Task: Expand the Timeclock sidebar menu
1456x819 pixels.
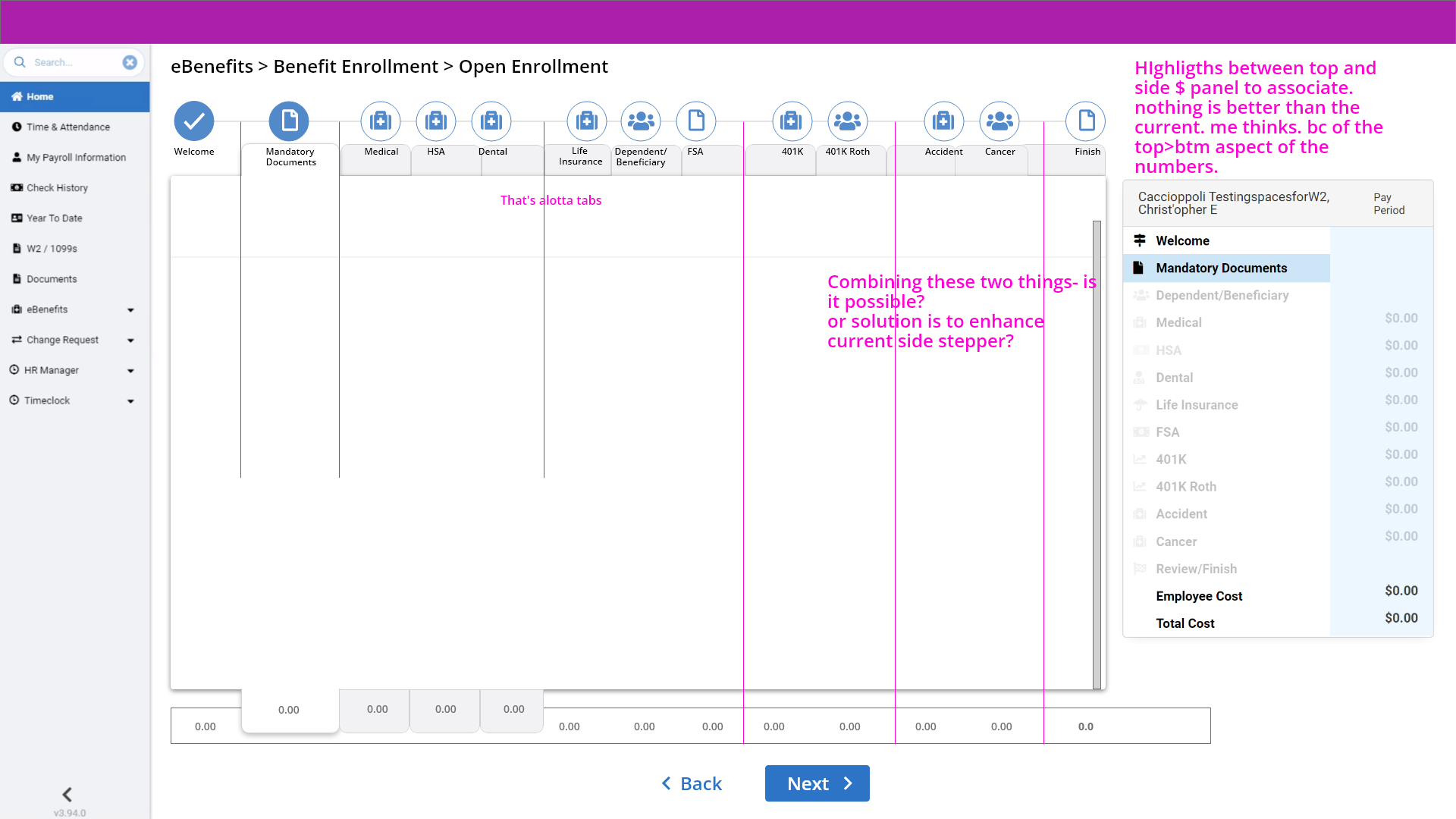Action: (130, 400)
